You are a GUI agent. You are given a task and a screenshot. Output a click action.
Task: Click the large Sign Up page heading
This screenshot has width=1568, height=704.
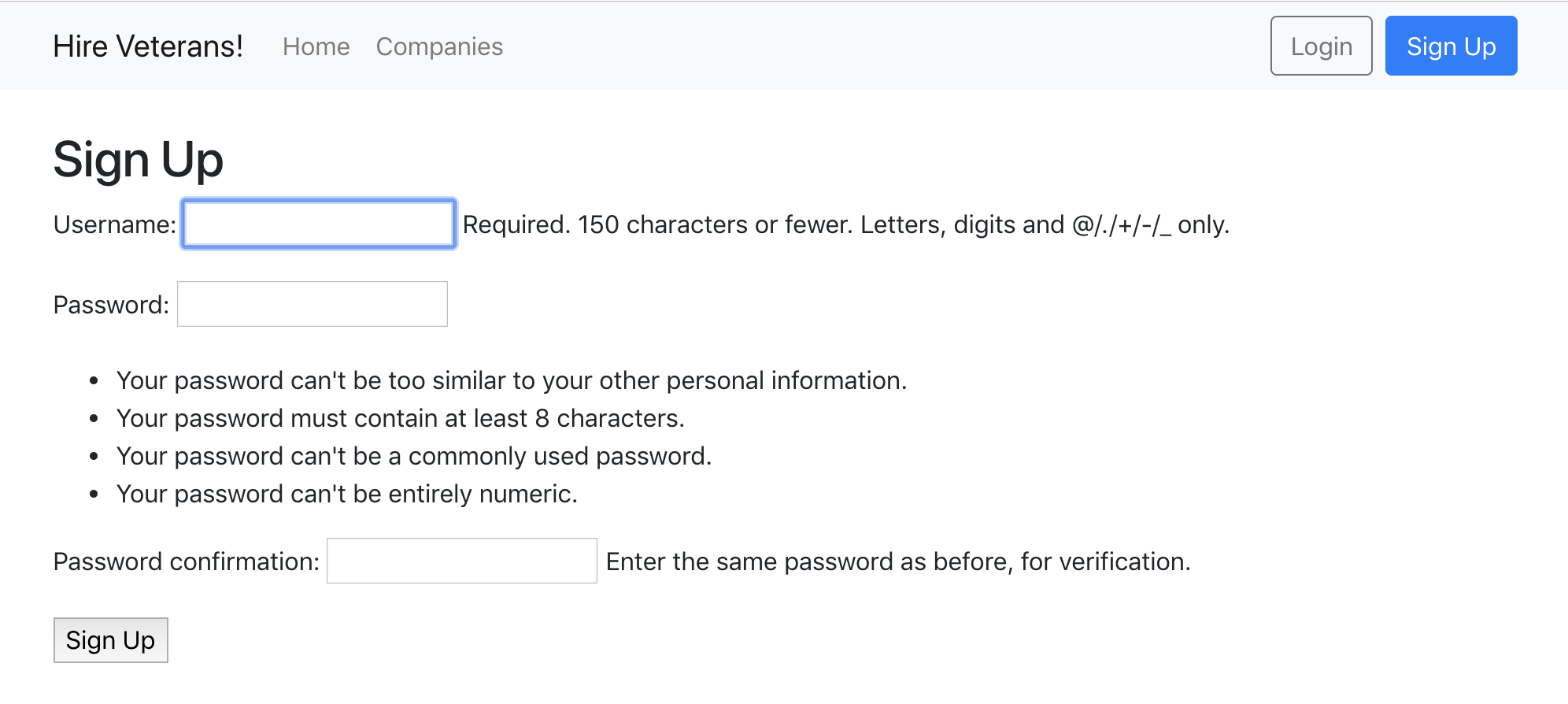[x=139, y=160]
